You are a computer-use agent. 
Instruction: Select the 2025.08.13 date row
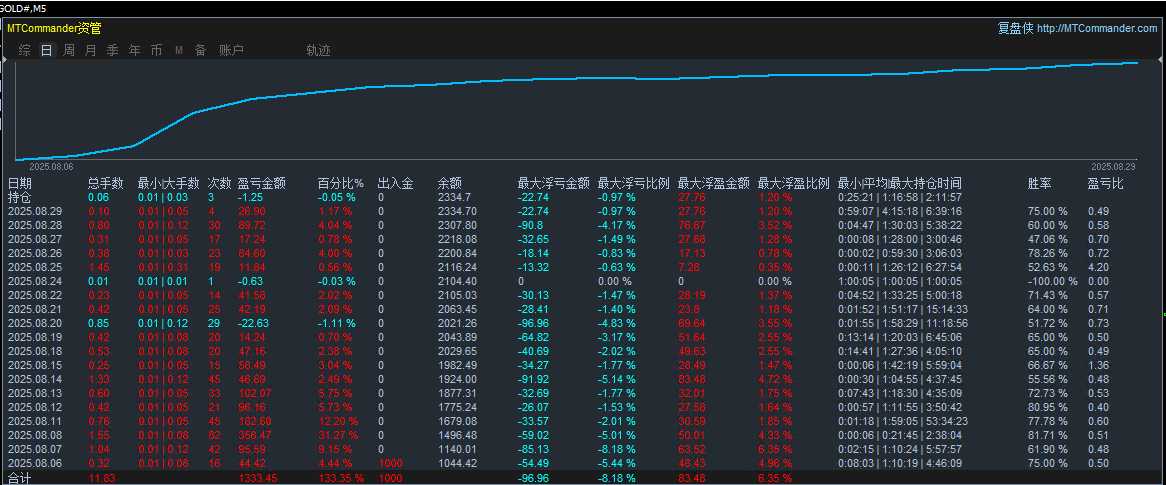[34, 394]
